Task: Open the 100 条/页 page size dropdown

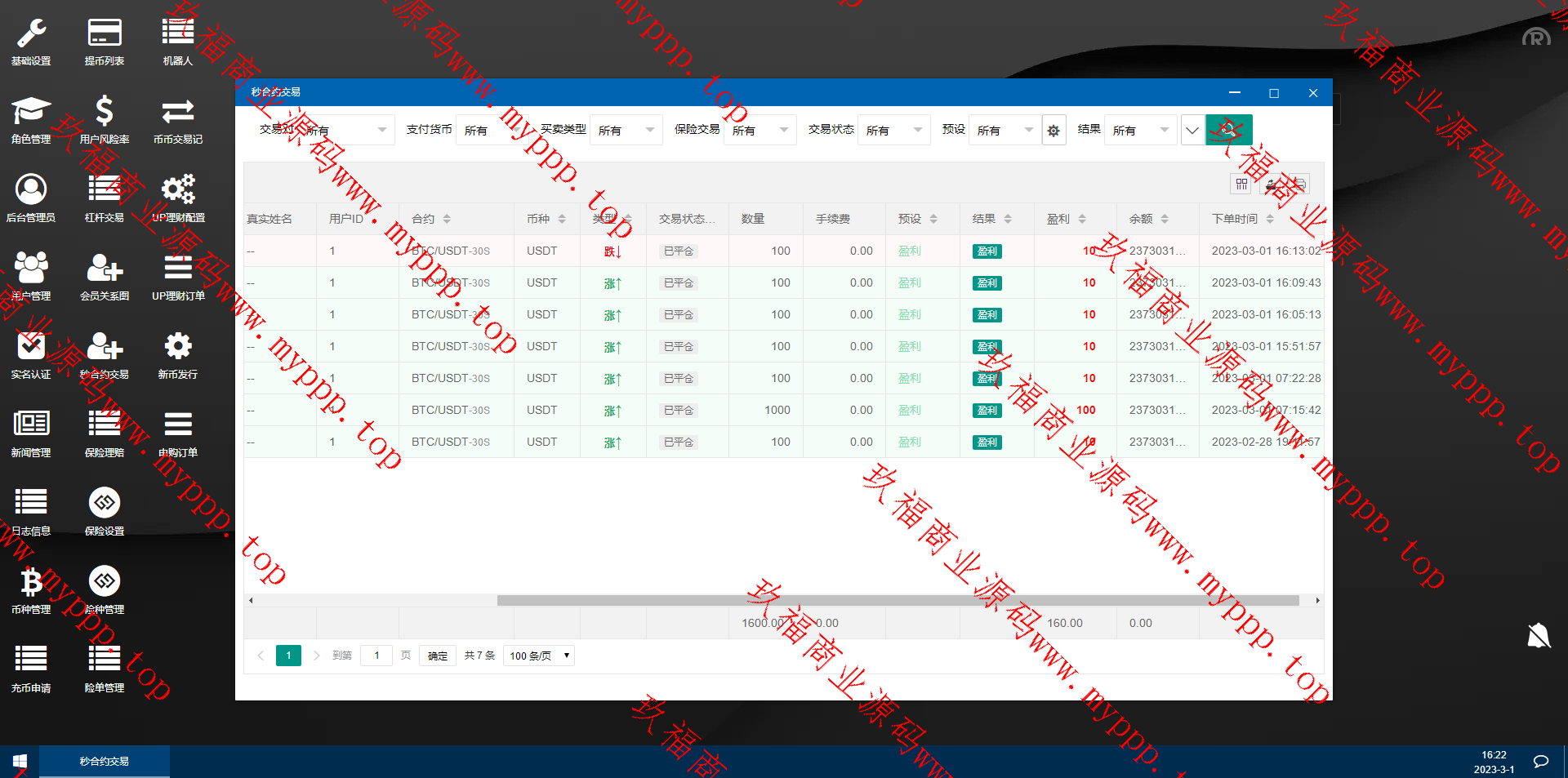Action: point(539,656)
